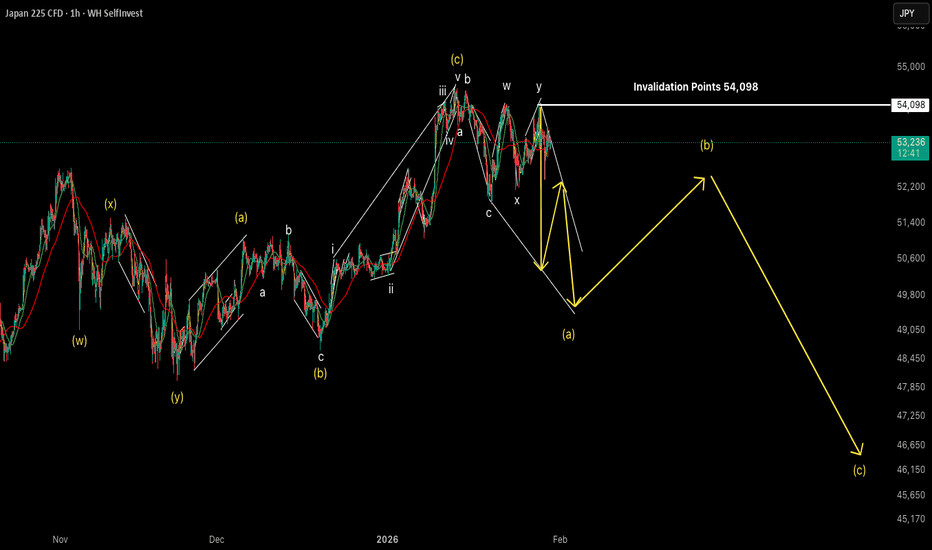The width and height of the screenshot is (932, 550).
Task: Select the projected (c) label at bottom right
Action: pyautogui.click(x=859, y=470)
